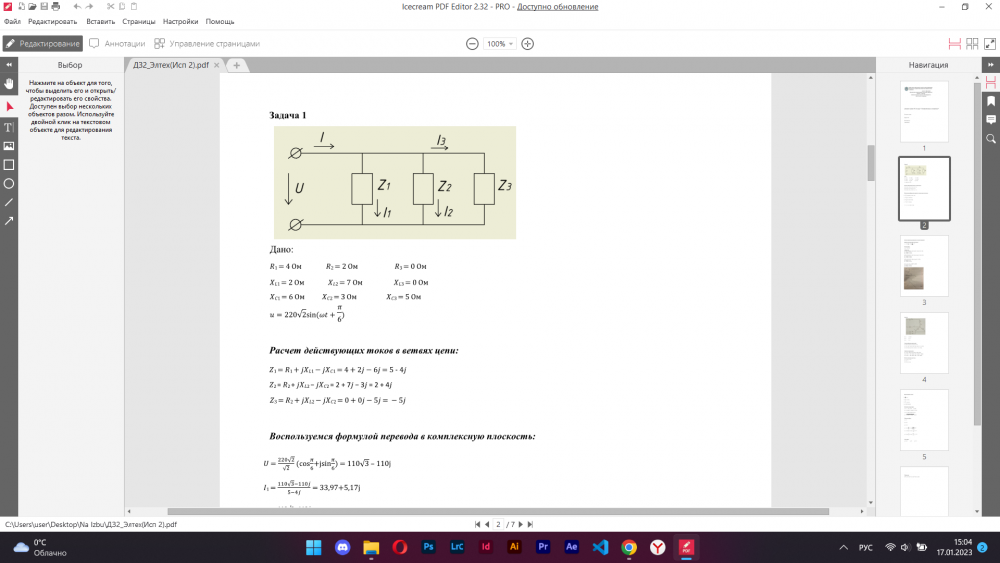The image size is (1000, 563).
Task: Open the Настройки menu
Action: click(x=180, y=21)
